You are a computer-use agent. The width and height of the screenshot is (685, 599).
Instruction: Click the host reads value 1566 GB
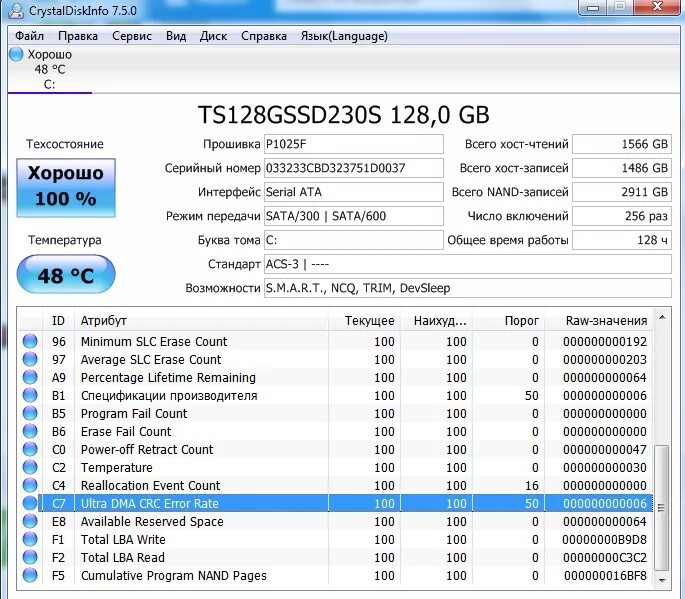point(622,144)
